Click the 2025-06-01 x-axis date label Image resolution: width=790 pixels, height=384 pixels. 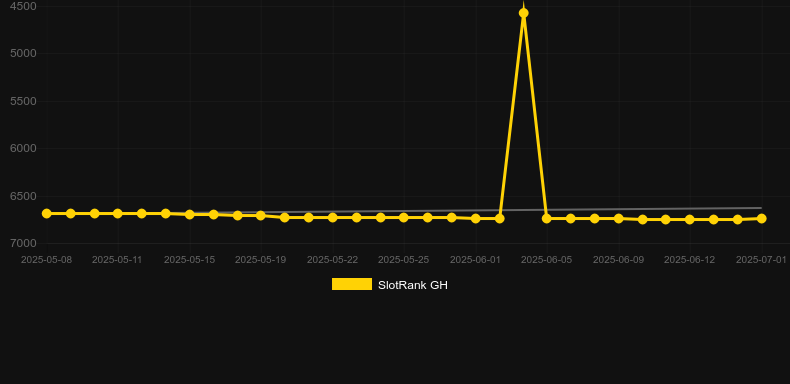(475, 260)
